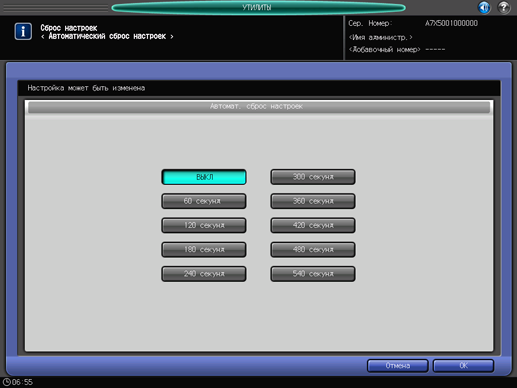Image resolution: width=517 pixels, height=388 pixels.
Task: Click the Имя администр. label
Action: [381, 37]
